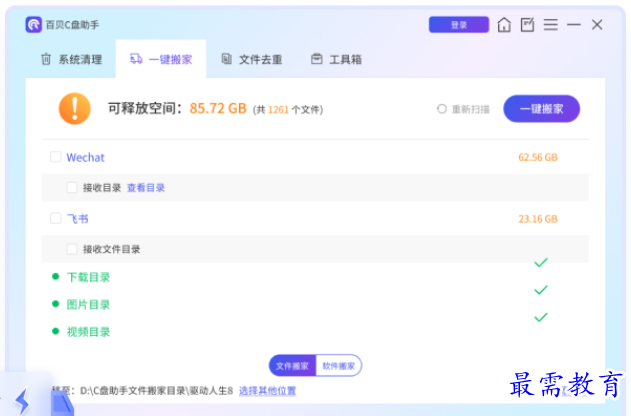Click the destination path D:\C盘助手文件搬家目录
Image resolution: width=631 pixels, height=416 pixels.
point(156,391)
